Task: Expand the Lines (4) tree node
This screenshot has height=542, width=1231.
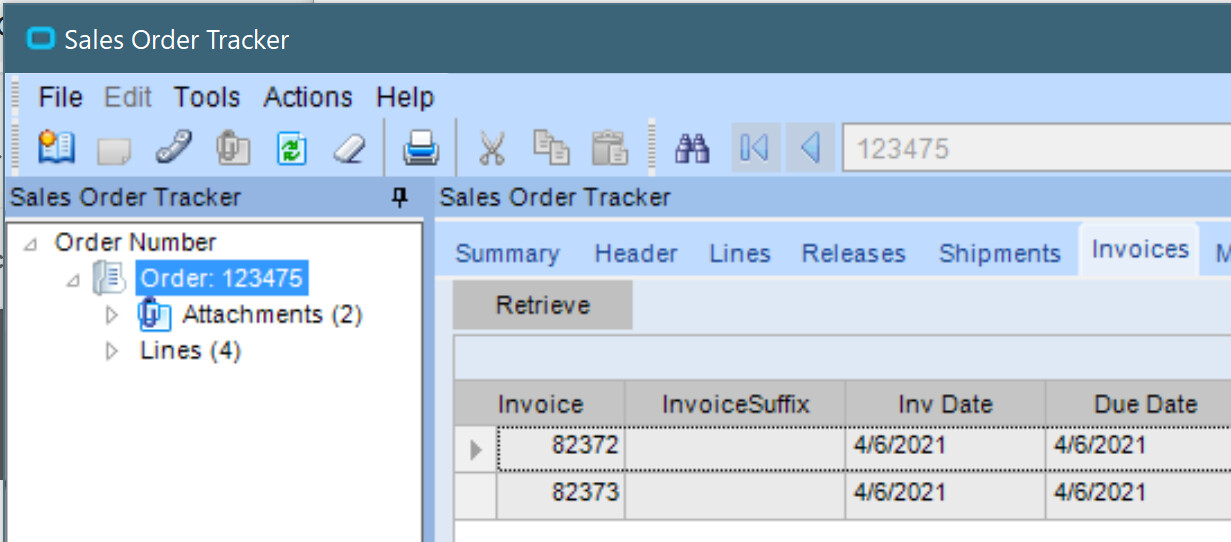Action: pos(111,351)
